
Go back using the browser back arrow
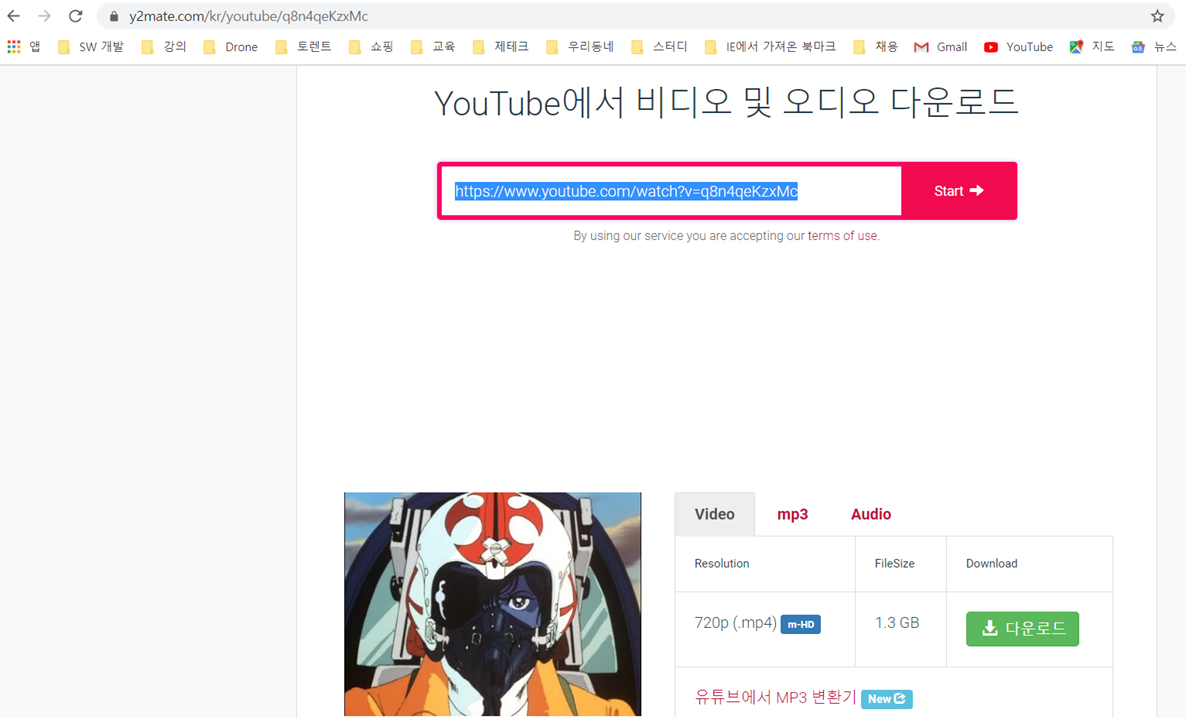[14, 16]
